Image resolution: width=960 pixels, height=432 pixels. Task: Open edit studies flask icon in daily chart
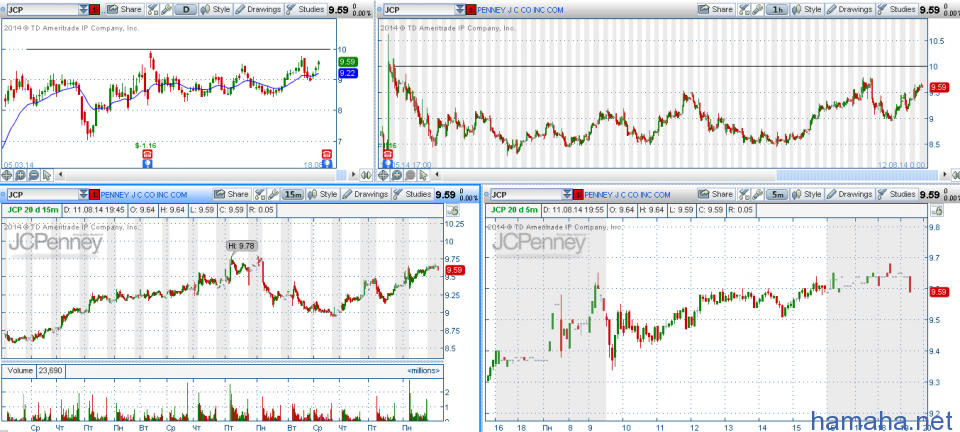pyautogui.click(x=153, y=10)
